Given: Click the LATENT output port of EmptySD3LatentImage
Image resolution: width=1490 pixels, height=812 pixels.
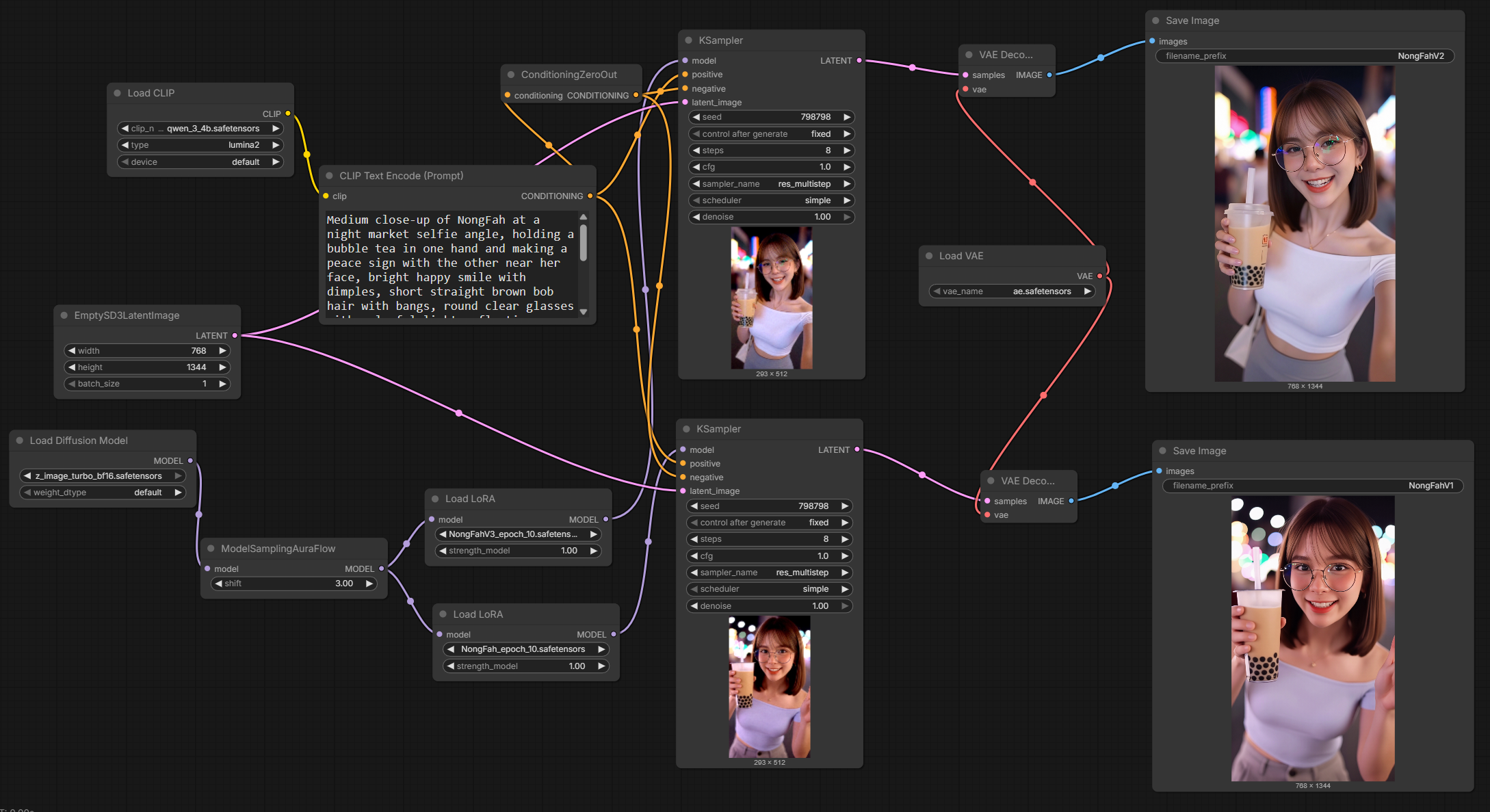Looking at the screenshot, I should (x=235, y=335).
